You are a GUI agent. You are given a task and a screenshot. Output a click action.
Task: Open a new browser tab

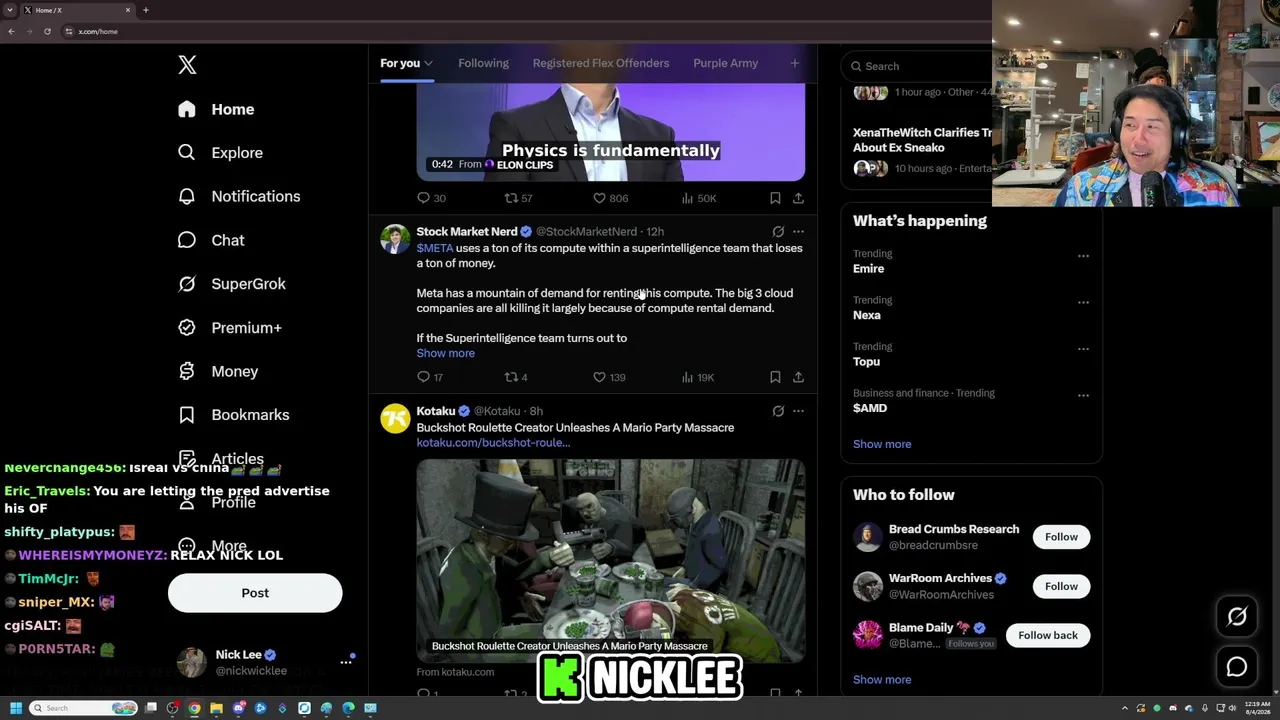click(146, 10)
